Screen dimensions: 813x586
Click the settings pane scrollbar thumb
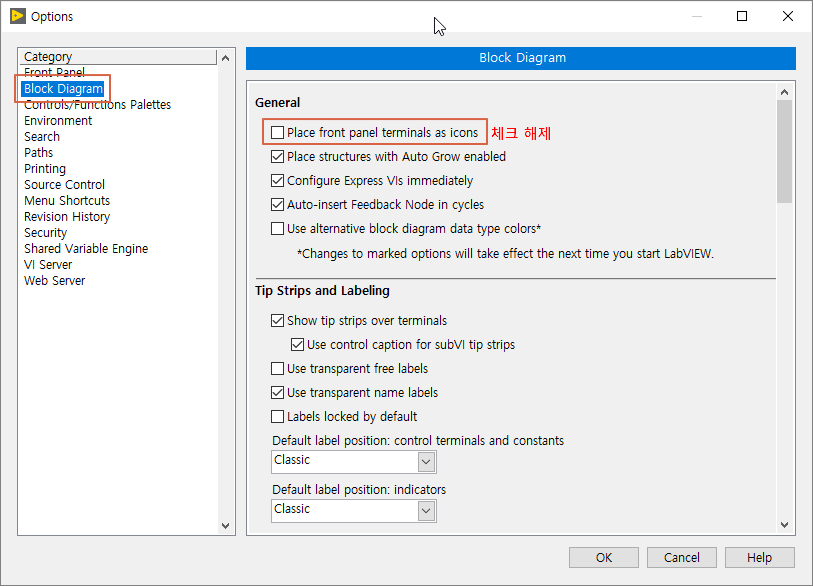(x=784, y=151)
